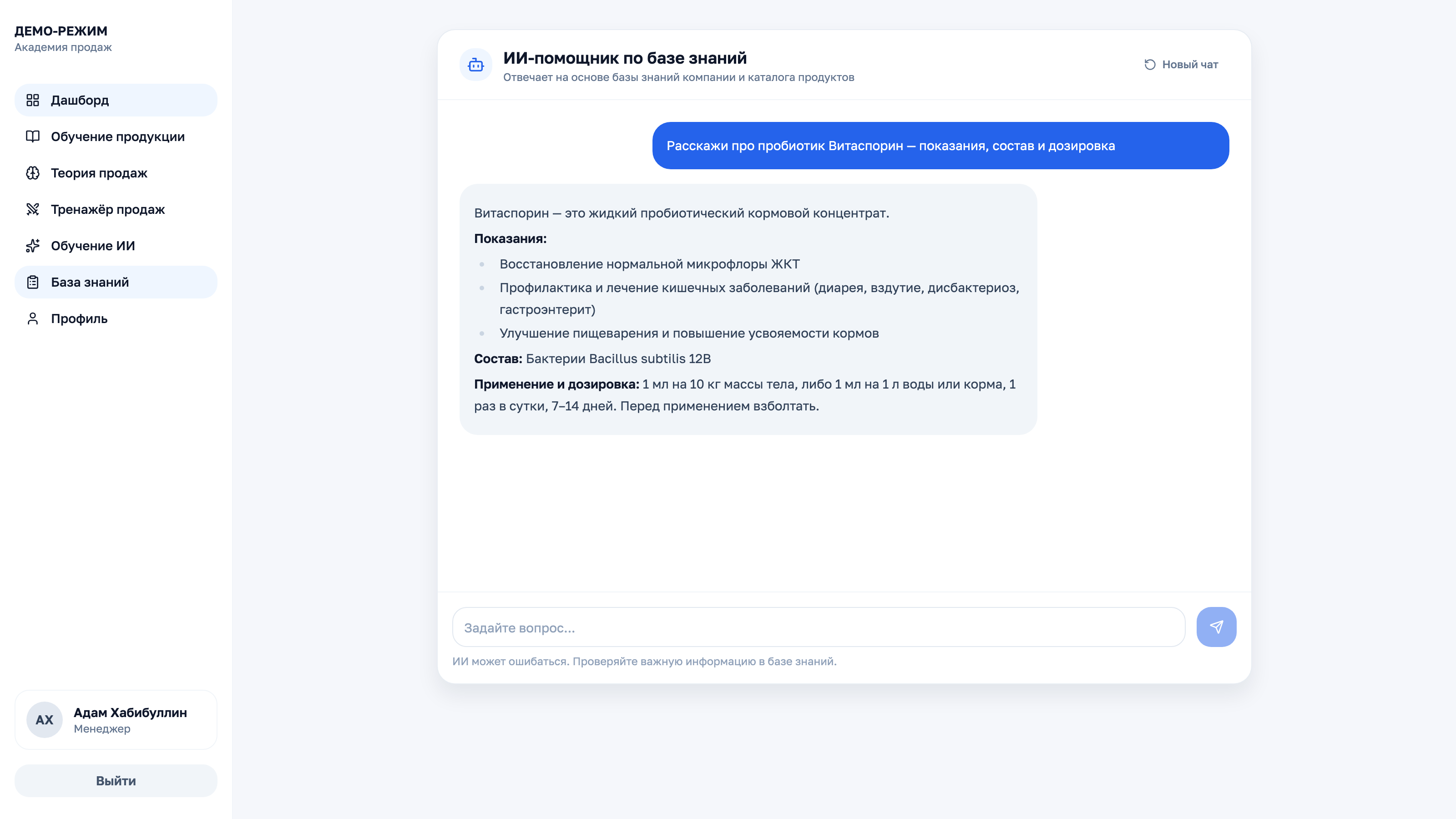
Task: Select the Дашборд grid icon
Action: click(33, 100)
